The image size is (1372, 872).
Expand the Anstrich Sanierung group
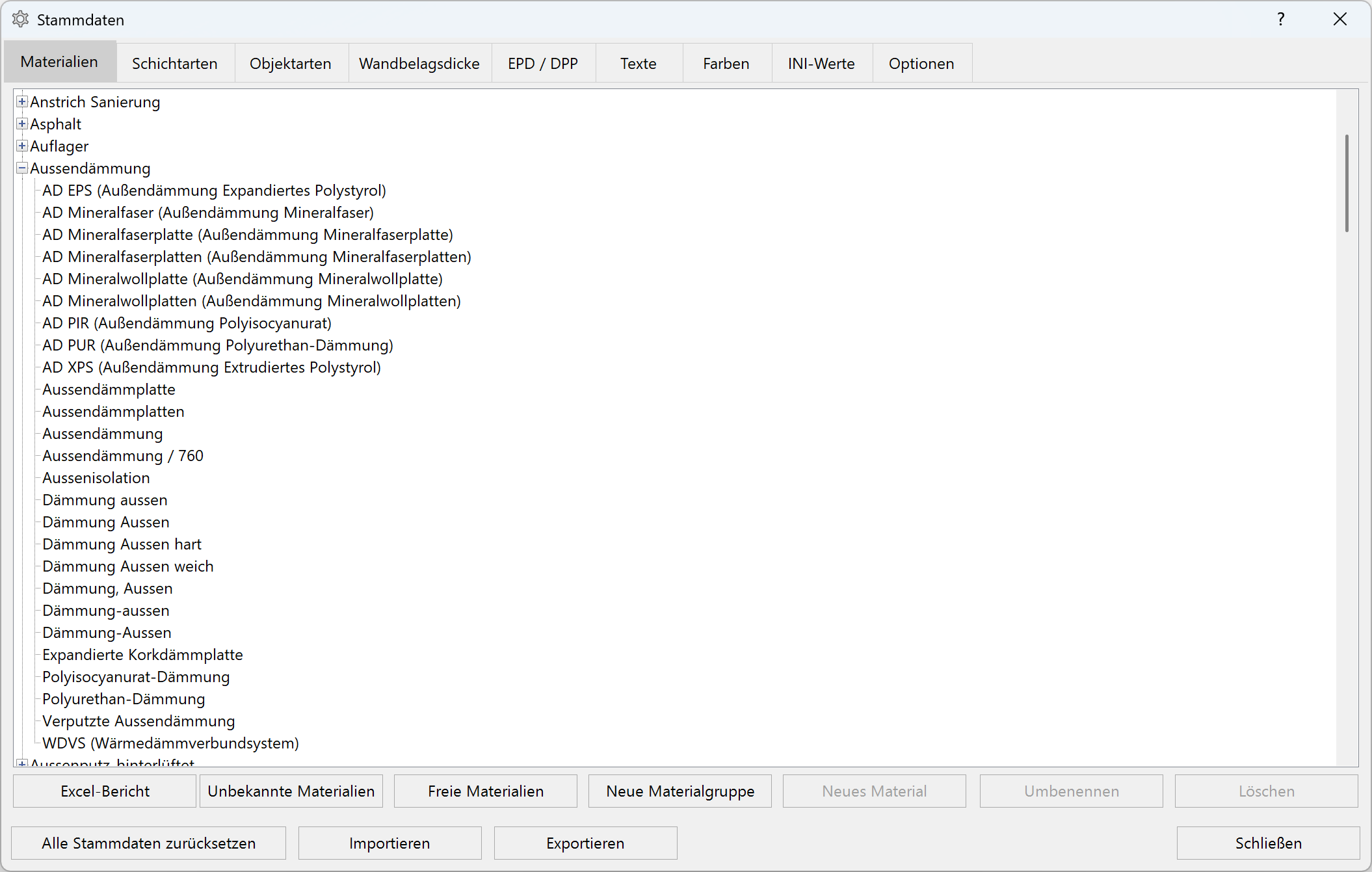click(x=22, y=102)
